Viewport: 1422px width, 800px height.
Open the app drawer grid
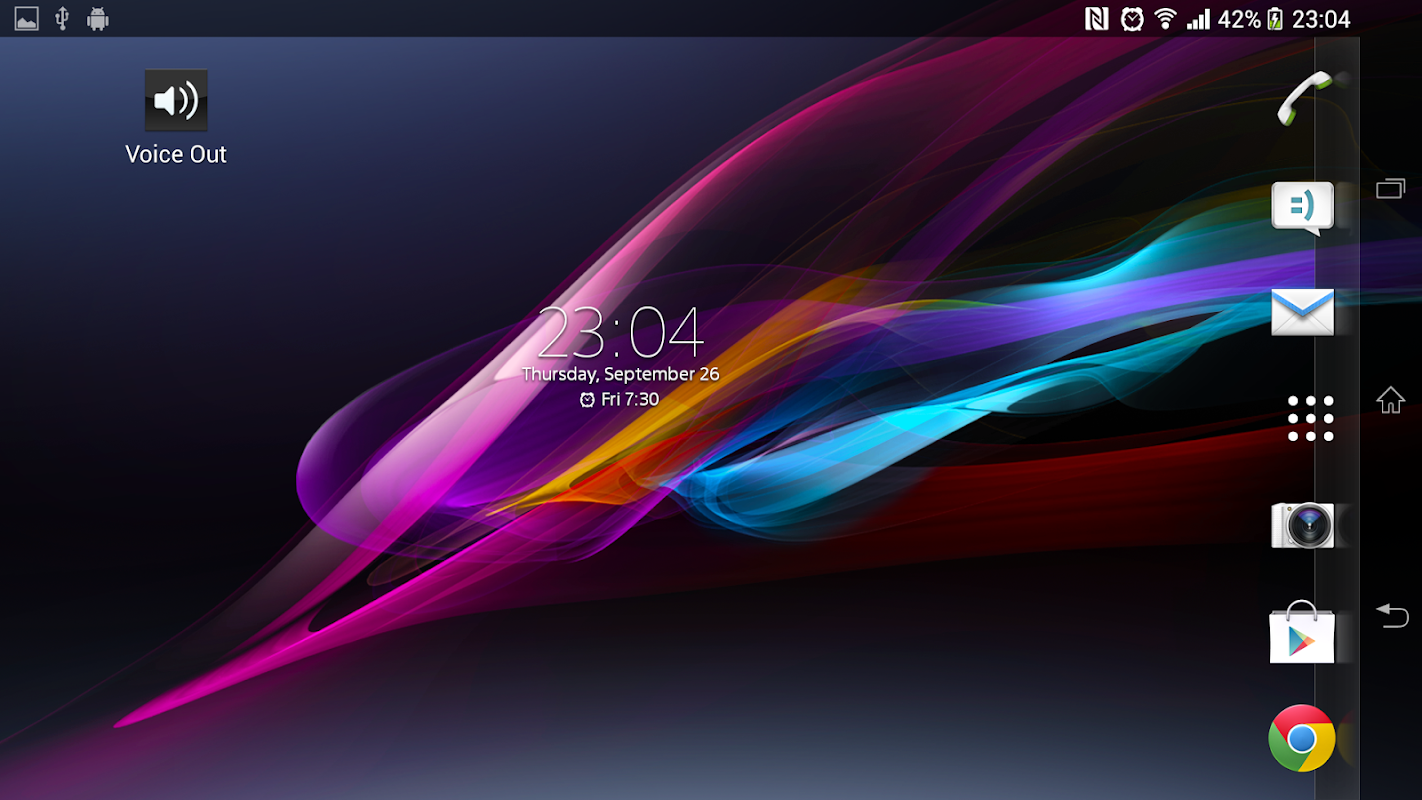[1311, 418]
